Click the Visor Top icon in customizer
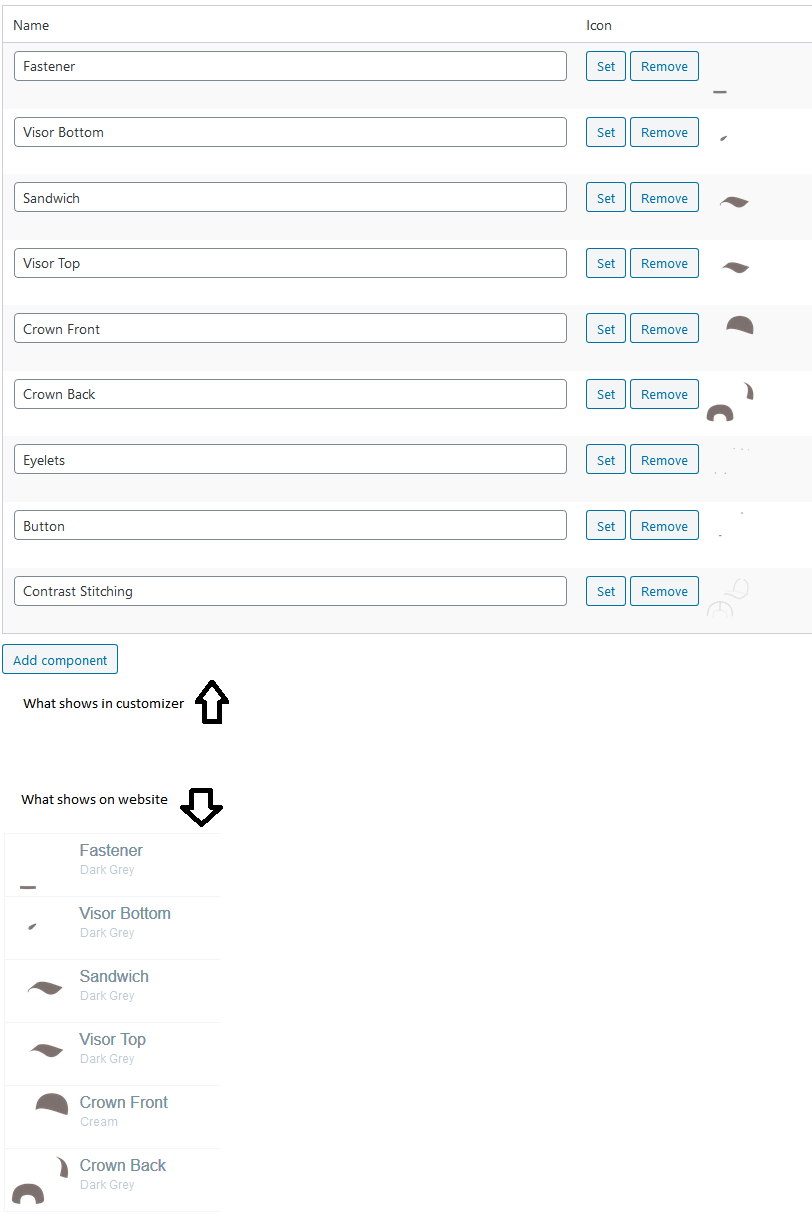The height and width of the screenshot is (1228, 812). pyautogui.click(x=736, y=267)
